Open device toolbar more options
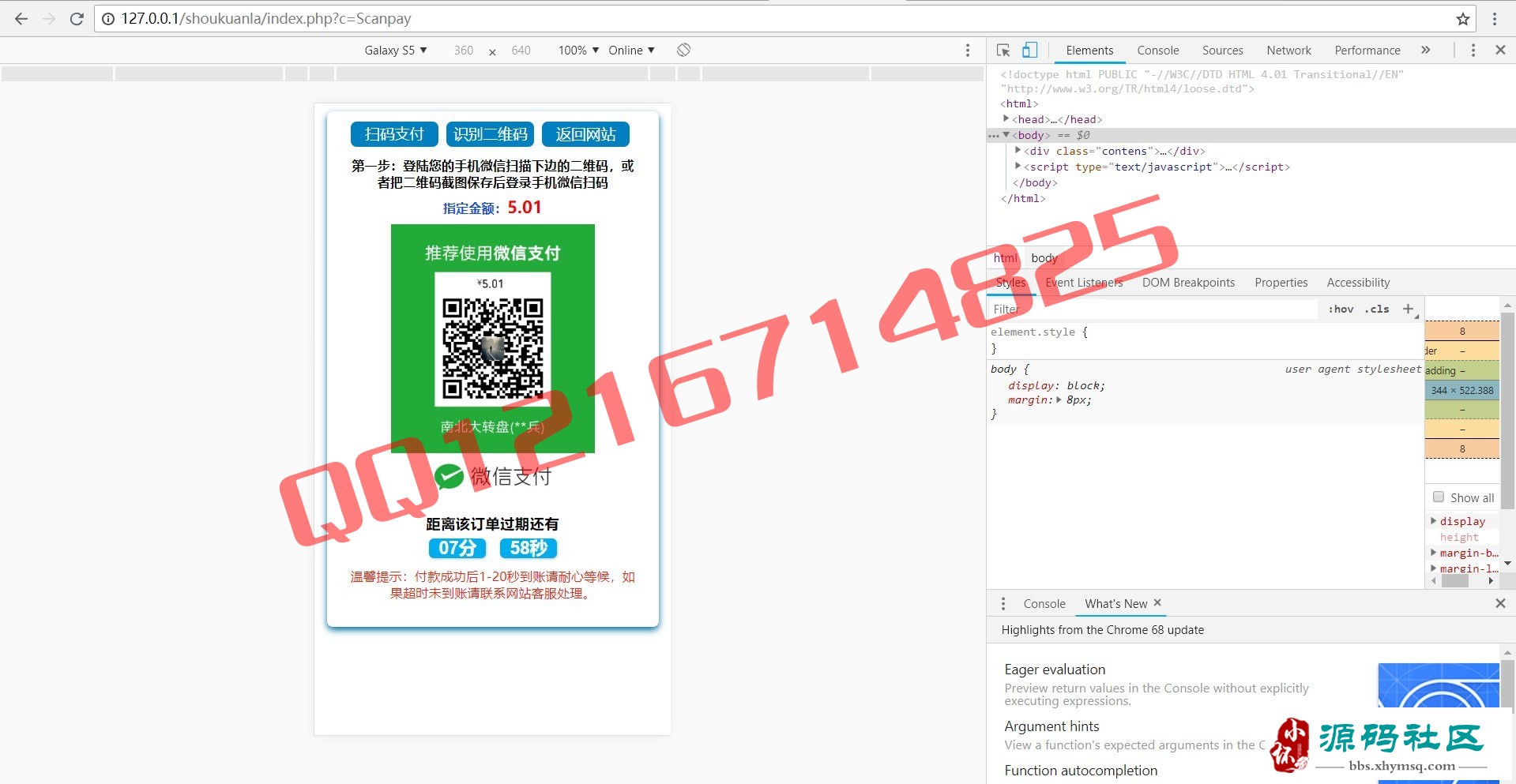Viewport: 1516px width, 784px height. coord(968,50)
